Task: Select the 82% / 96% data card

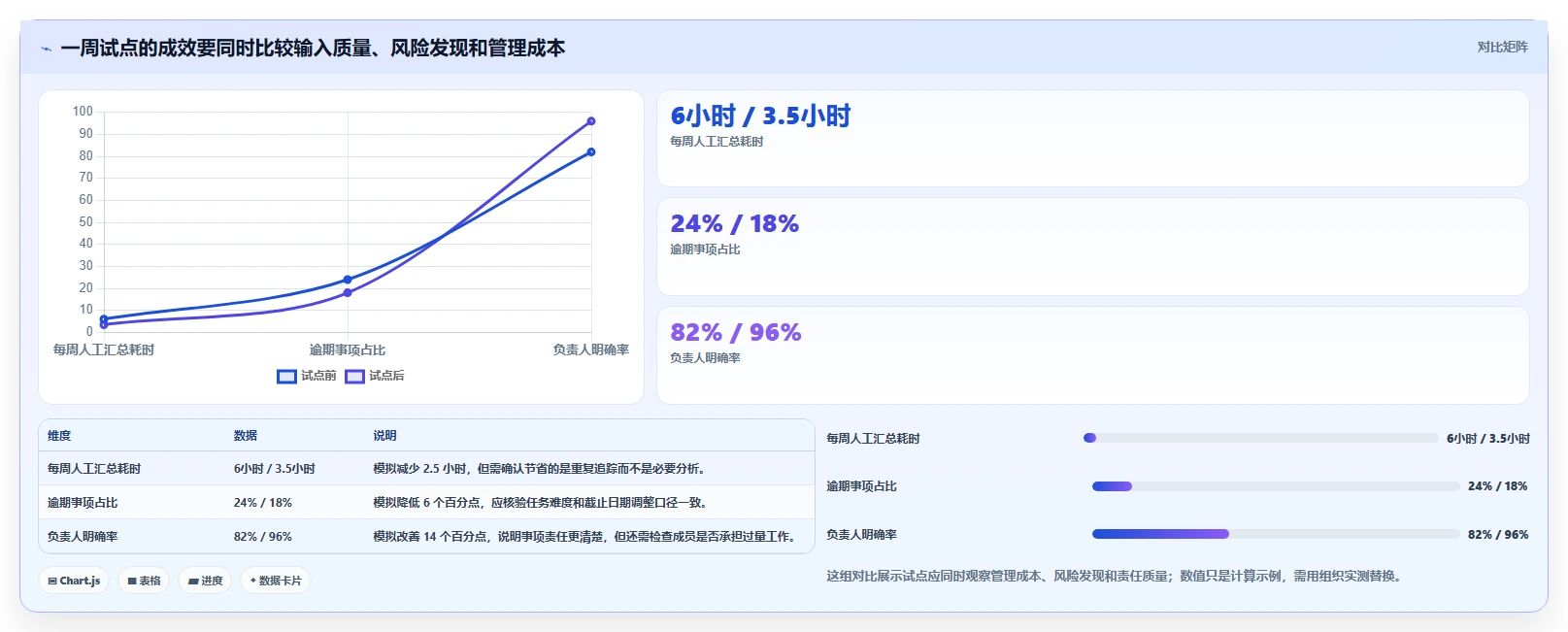Action: click(x=1093, y=355)
